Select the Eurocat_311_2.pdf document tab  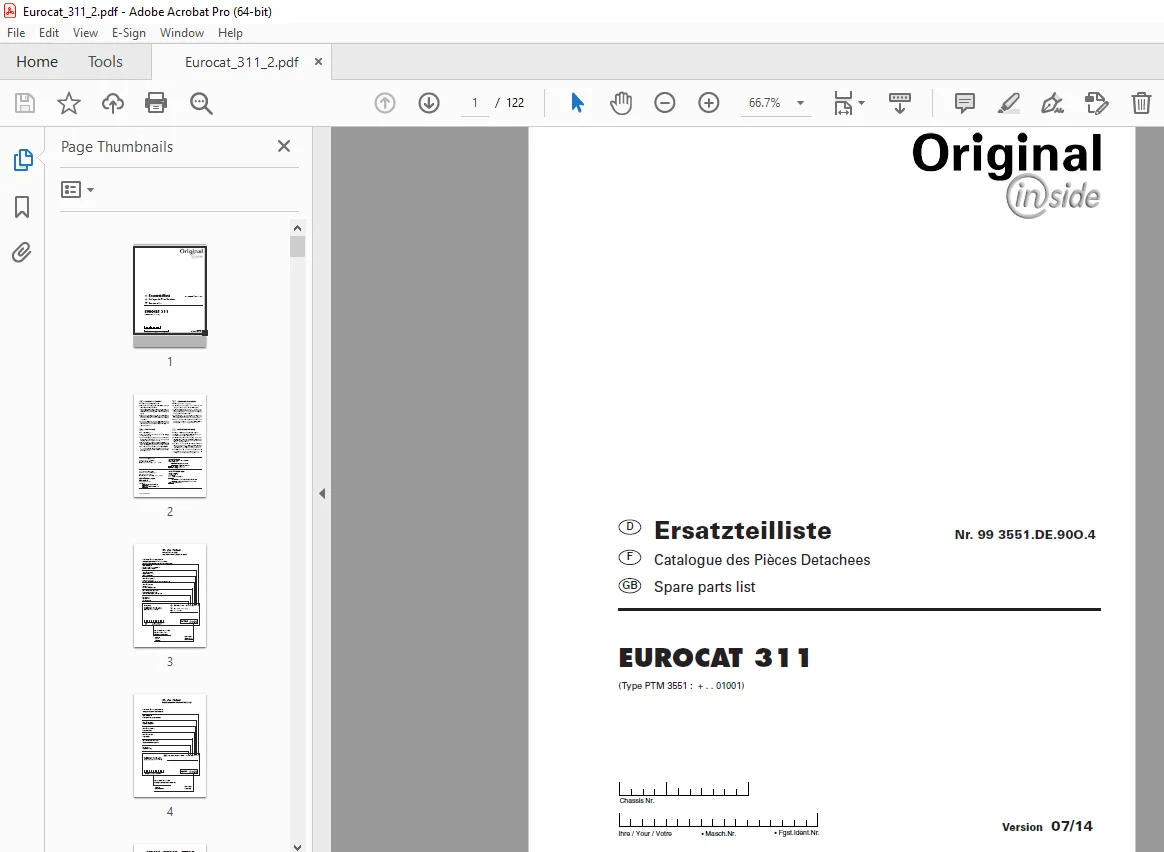(241, 62)
